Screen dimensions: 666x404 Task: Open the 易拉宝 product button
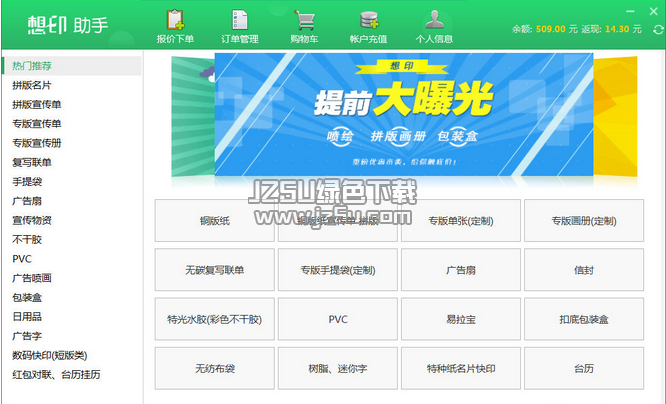point(461,319)
